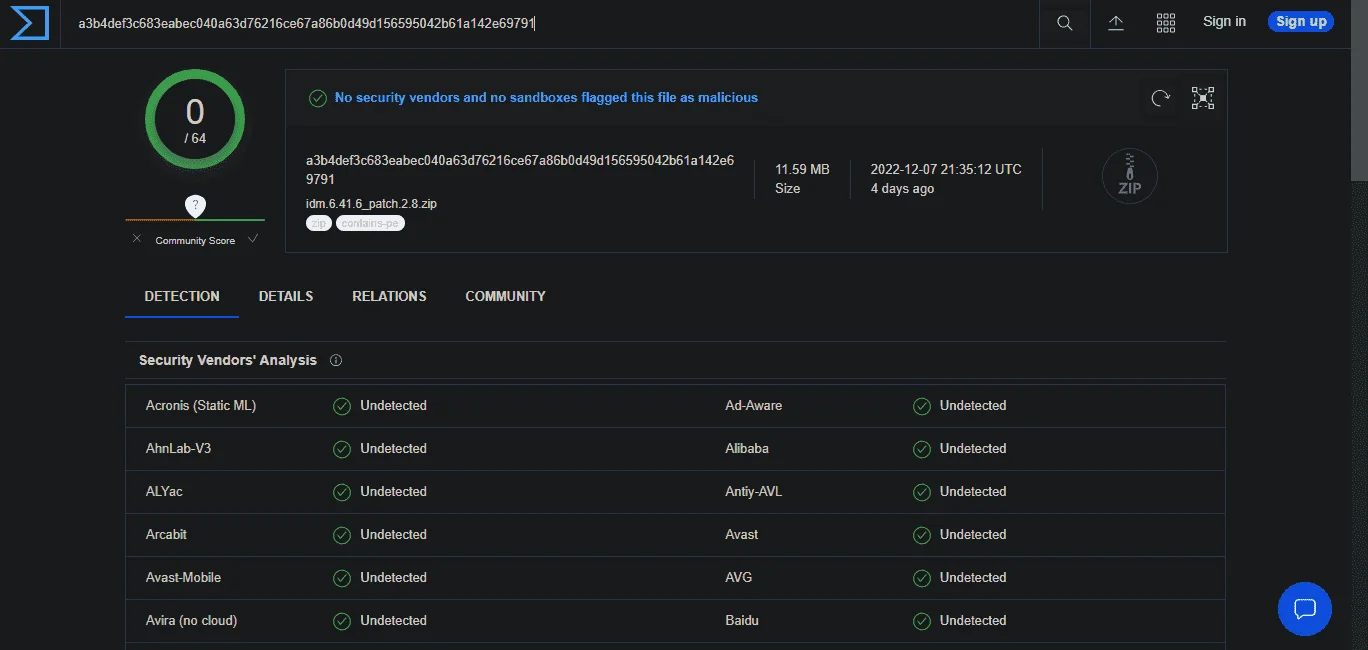Click the search magnifier icon
Image resolution: width=1368 pixels, height=650 pixels.
click(1065, 23)
